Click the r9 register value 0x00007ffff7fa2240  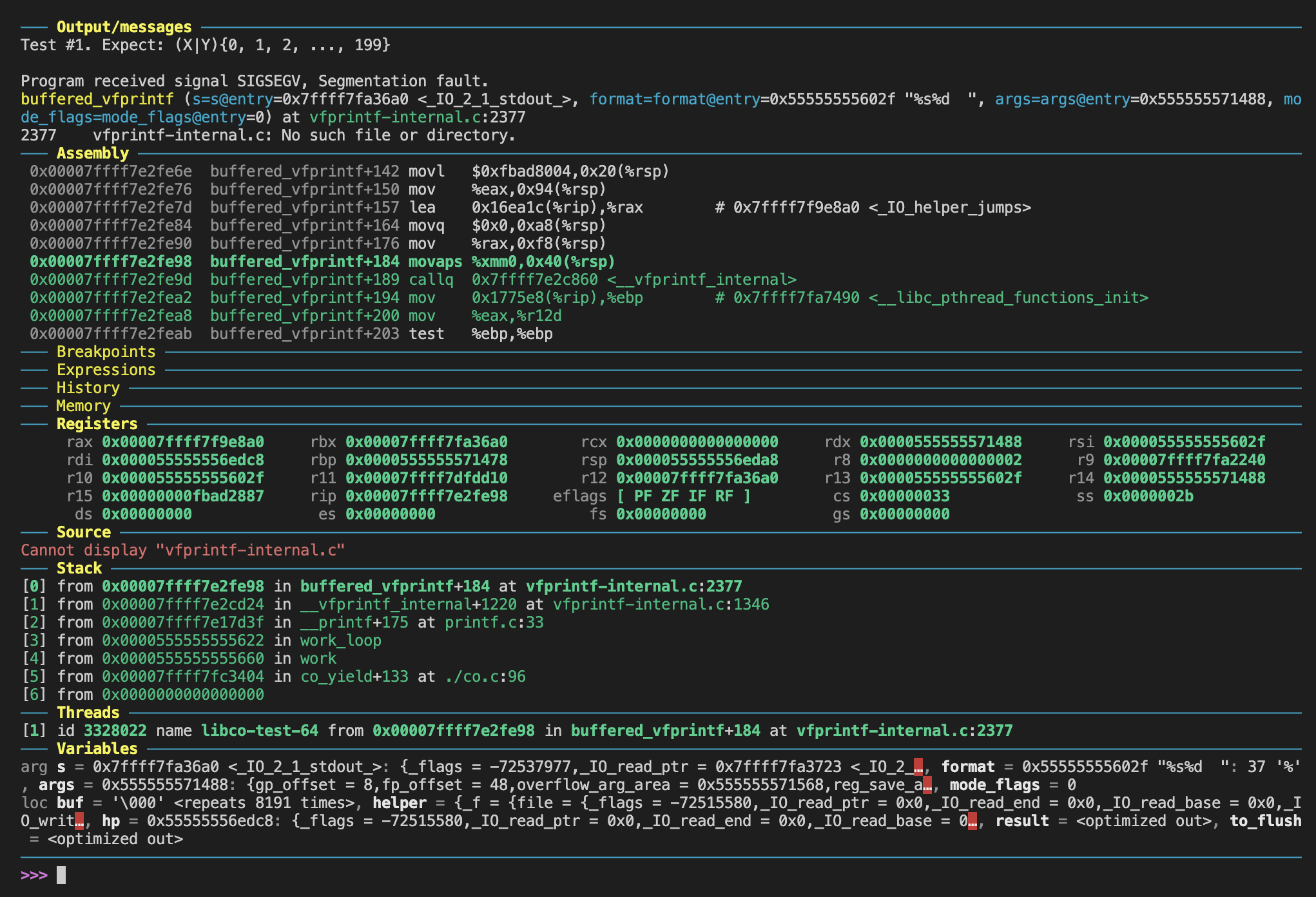1185,460
